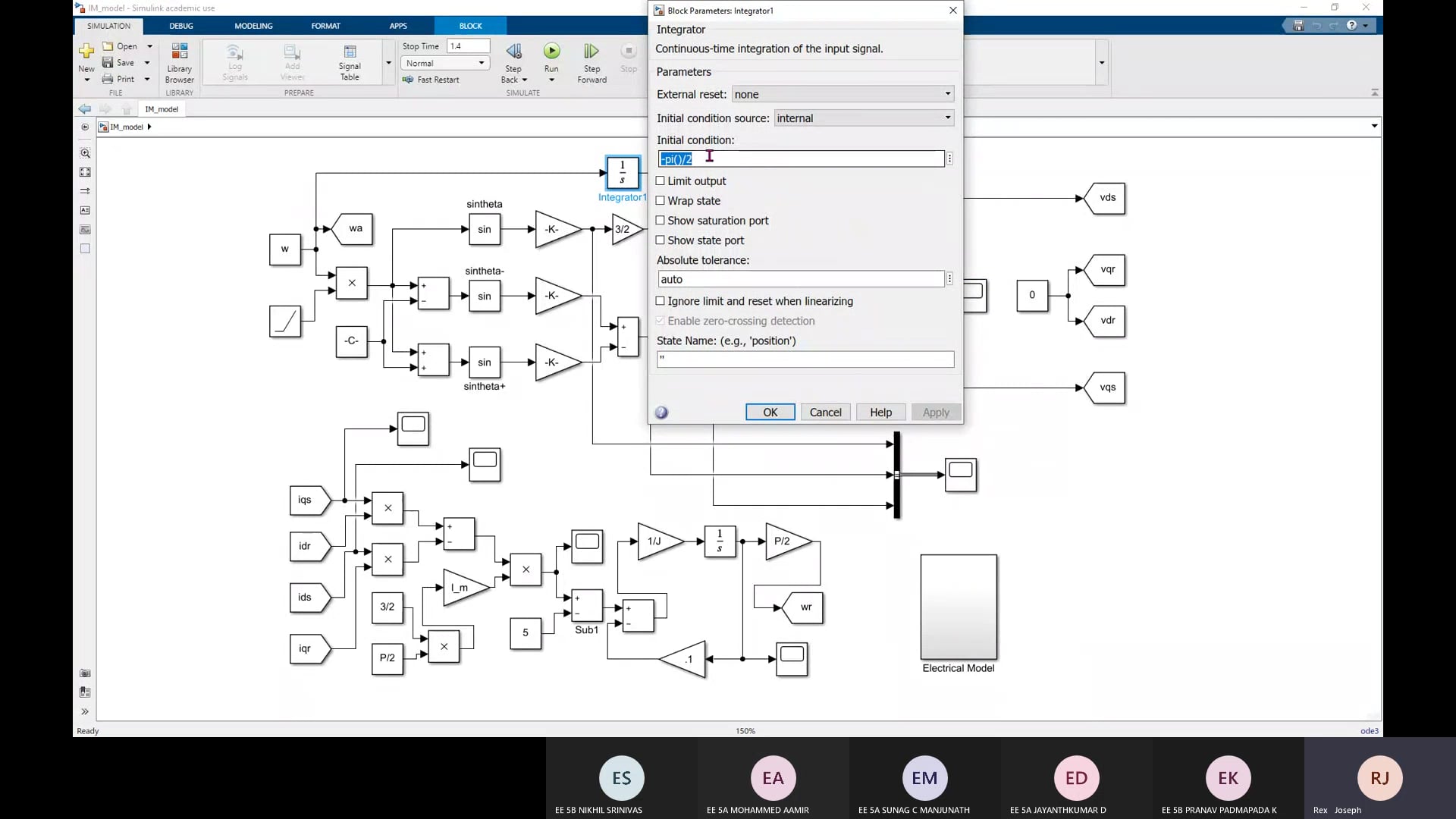The height and width of the screenshot is (819, 1456).
Task: Open the Normal simulation mode dropdown
Action: tap(445, 64)
